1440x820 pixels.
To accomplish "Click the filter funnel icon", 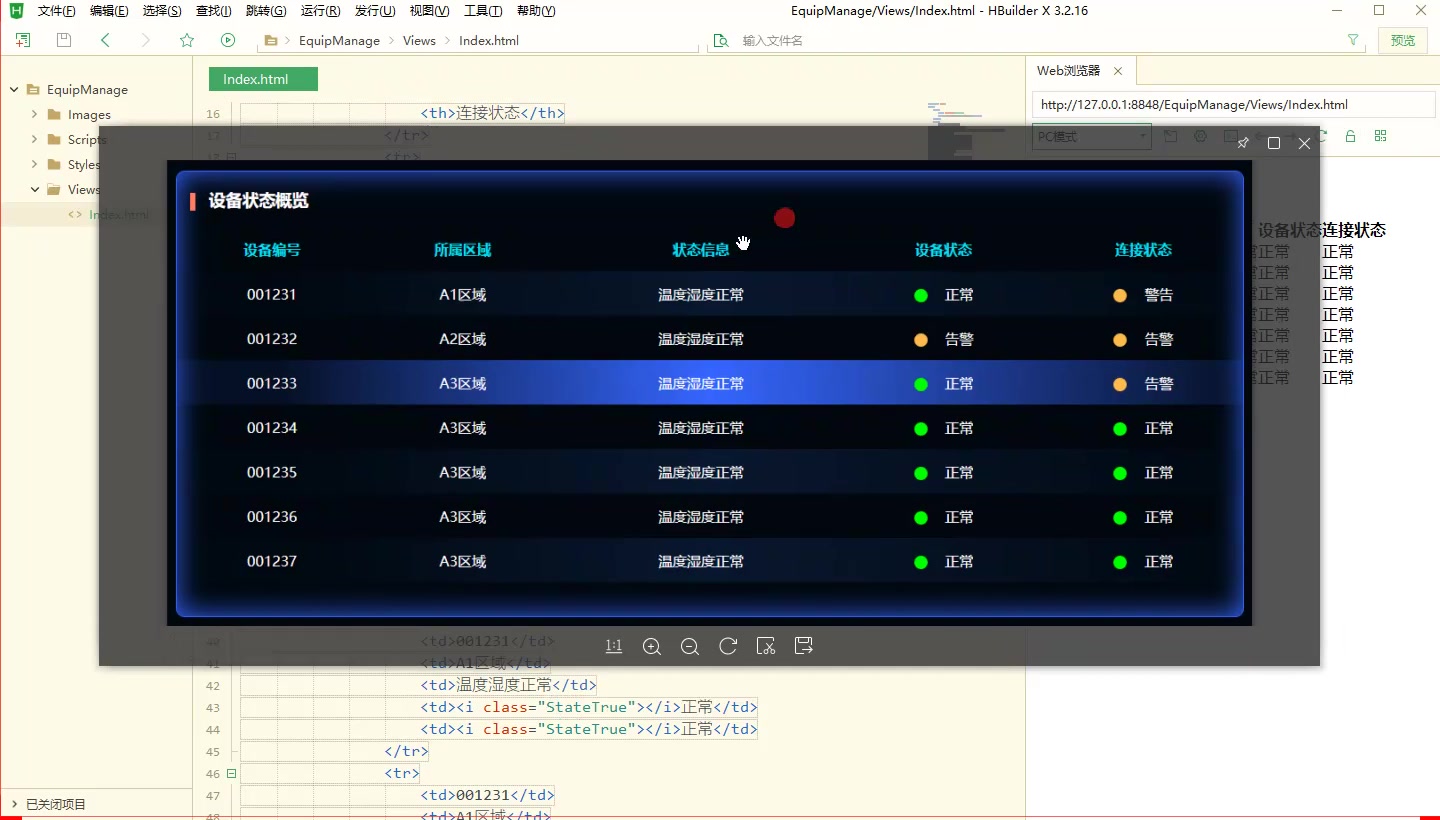I will pos(1353,40).
